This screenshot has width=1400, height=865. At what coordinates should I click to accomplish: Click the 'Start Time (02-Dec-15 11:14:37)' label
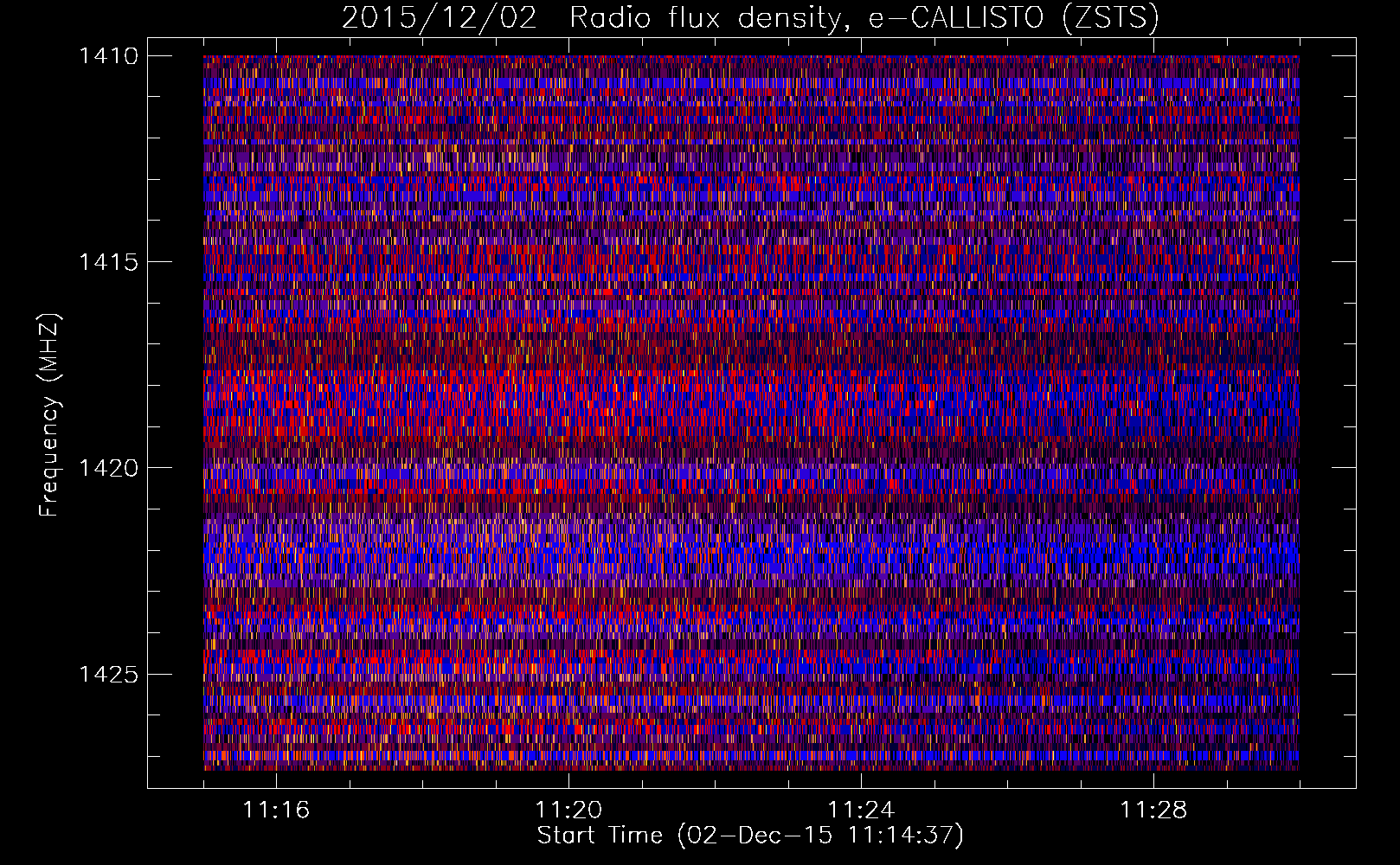pos(750,836)
